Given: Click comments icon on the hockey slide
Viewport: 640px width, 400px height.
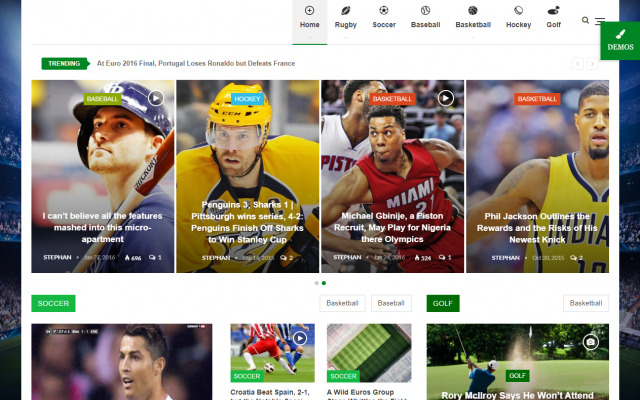Looking at the screenshot, I should click(283, 258).
